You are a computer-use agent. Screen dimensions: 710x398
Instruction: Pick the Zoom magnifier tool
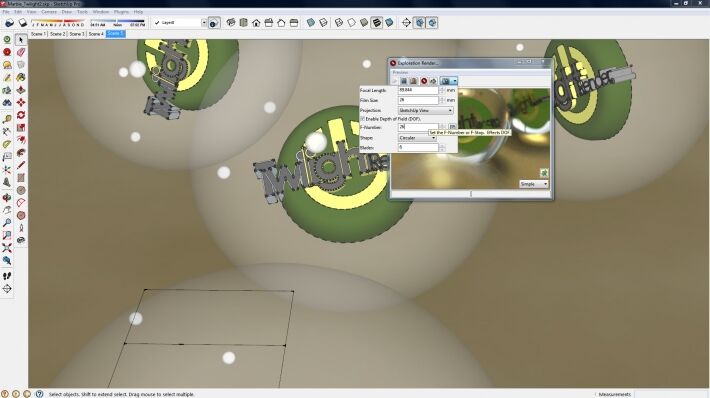(x=7, y=223)
